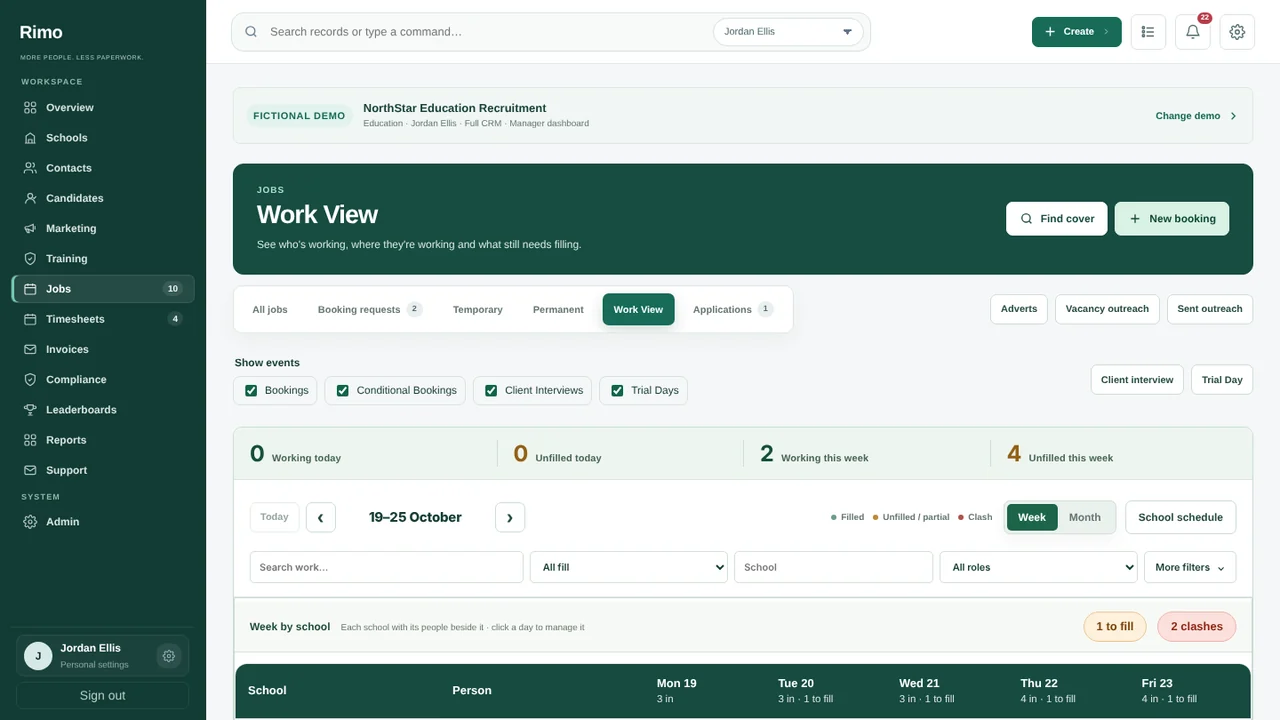
Task: Open personal settings gear beside Jordan Ellis
Action: 169,656
